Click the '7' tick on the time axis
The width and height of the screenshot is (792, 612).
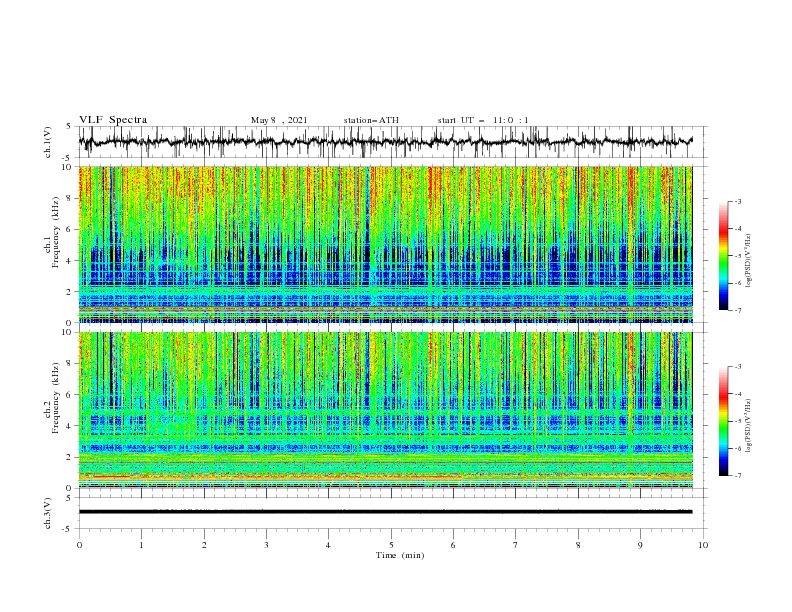tap(516, 545)
